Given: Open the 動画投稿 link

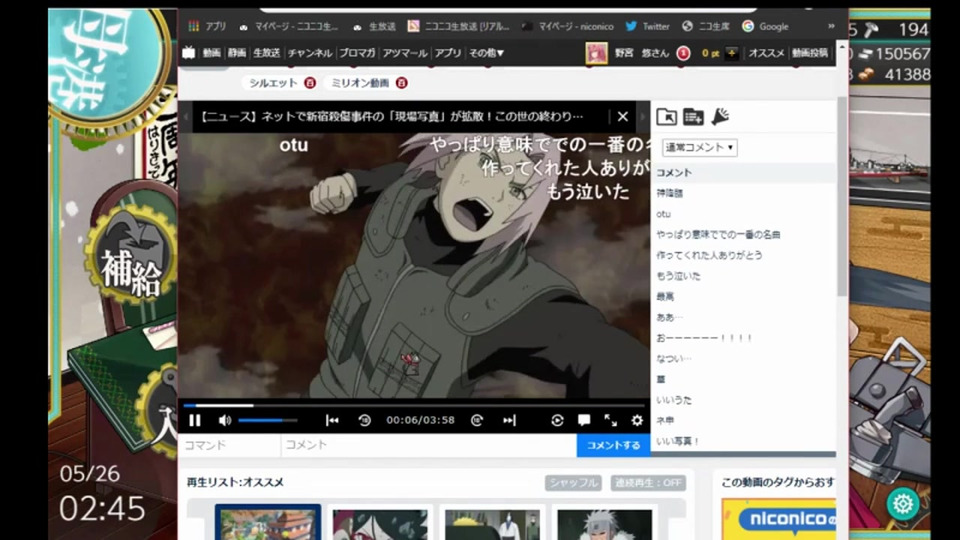Looking at the screenshot, I should coord(809,53).
